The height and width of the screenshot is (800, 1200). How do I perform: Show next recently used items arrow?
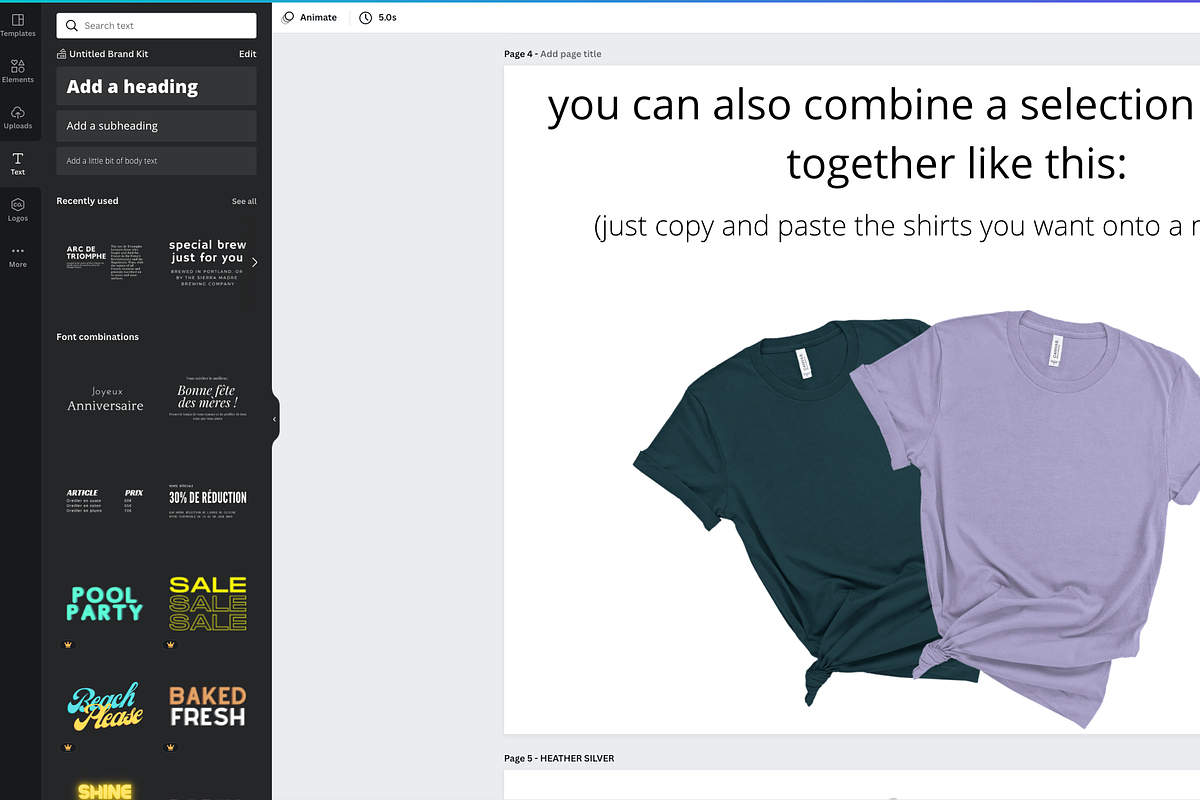click(x=254, y=262)
